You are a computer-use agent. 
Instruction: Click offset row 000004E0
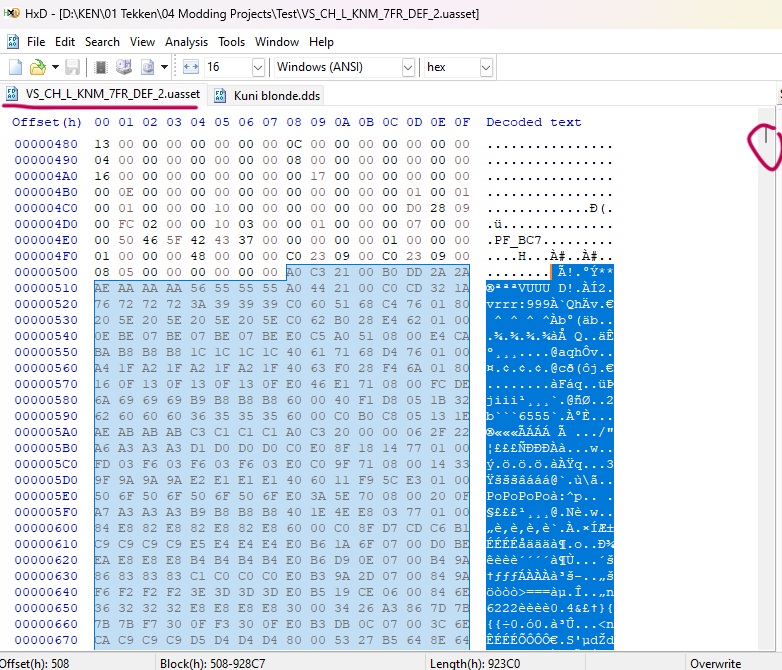(x=46, y=240)
